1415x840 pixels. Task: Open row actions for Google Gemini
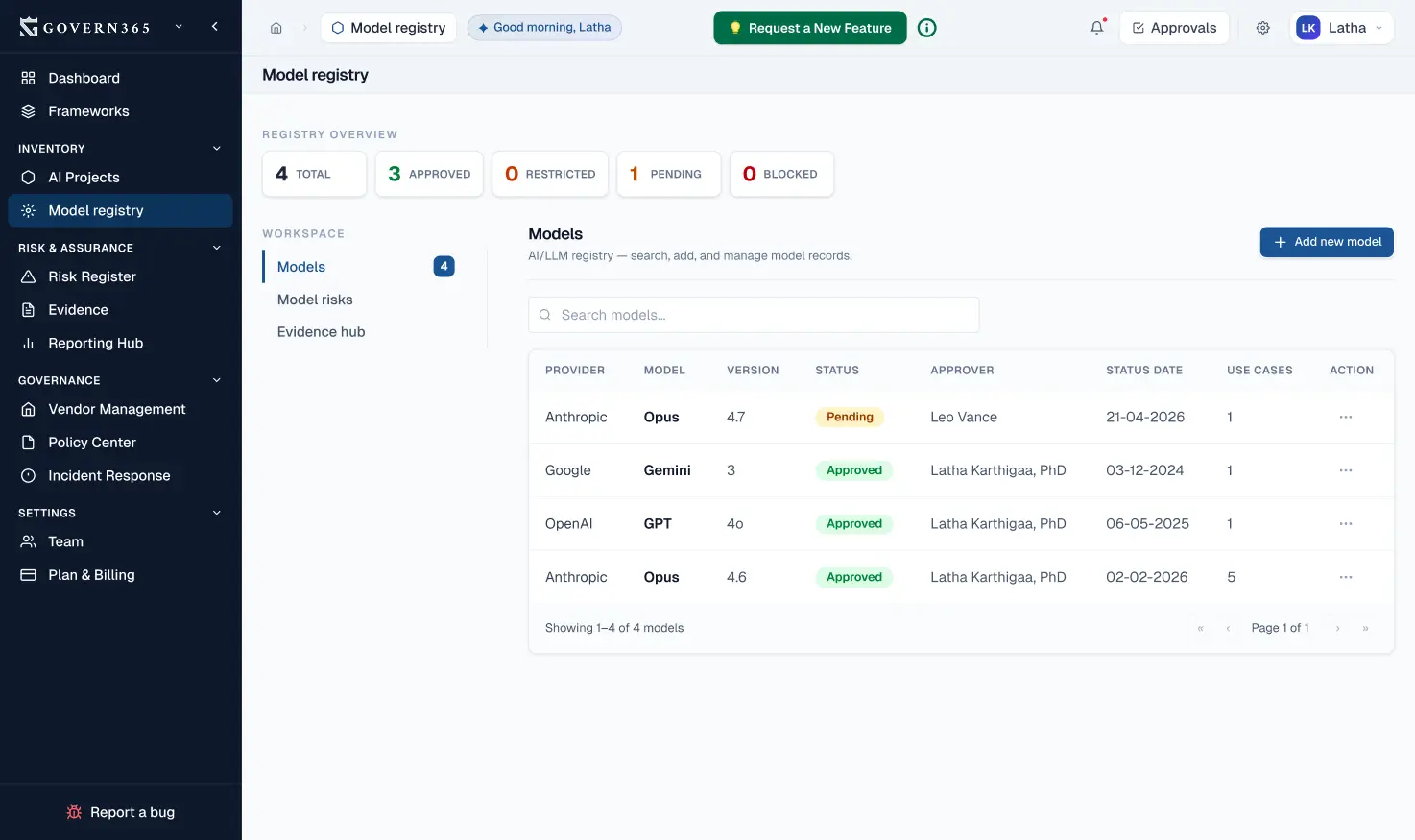tap(1345, 470)
